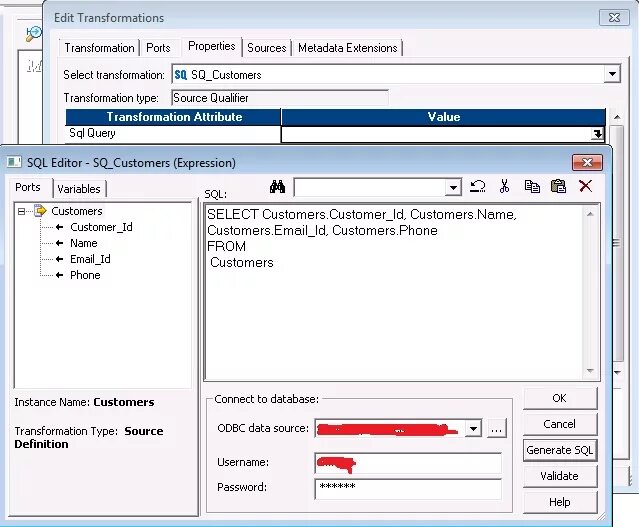Screen dimensions: 639x527
Task: Click the Paste clipboard icon
Action: (x=558, y=186)
